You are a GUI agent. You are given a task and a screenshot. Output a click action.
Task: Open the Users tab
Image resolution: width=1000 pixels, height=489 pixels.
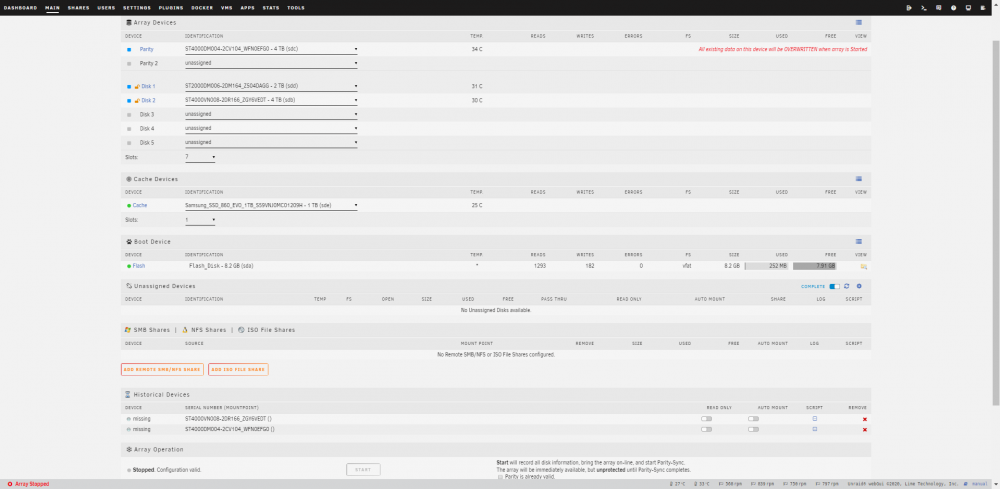(107, 8)
